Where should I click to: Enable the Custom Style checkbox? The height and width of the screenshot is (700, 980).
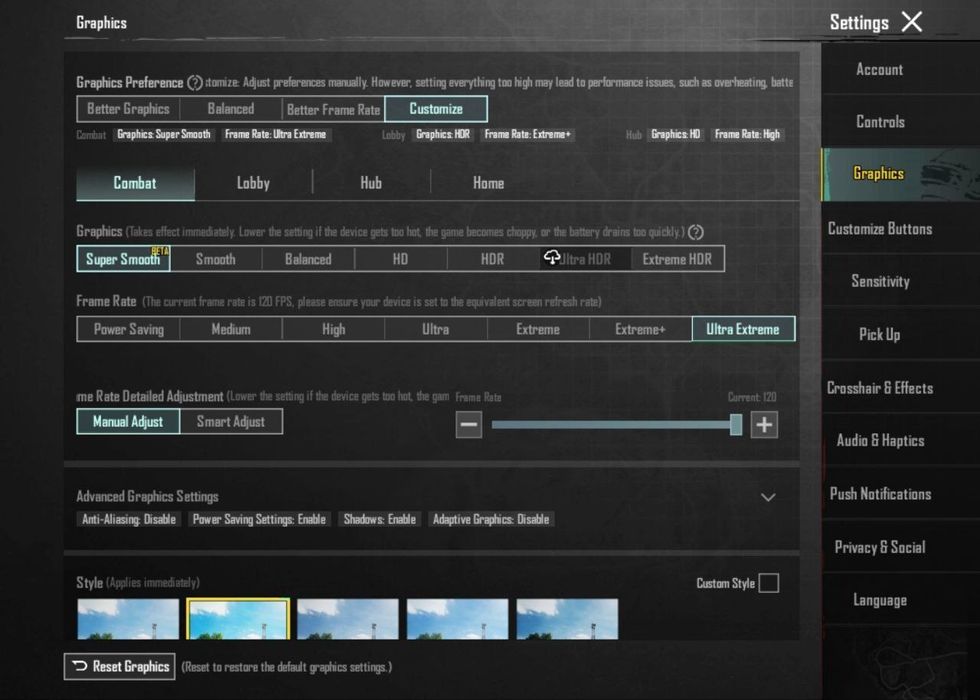click(768, 583)
